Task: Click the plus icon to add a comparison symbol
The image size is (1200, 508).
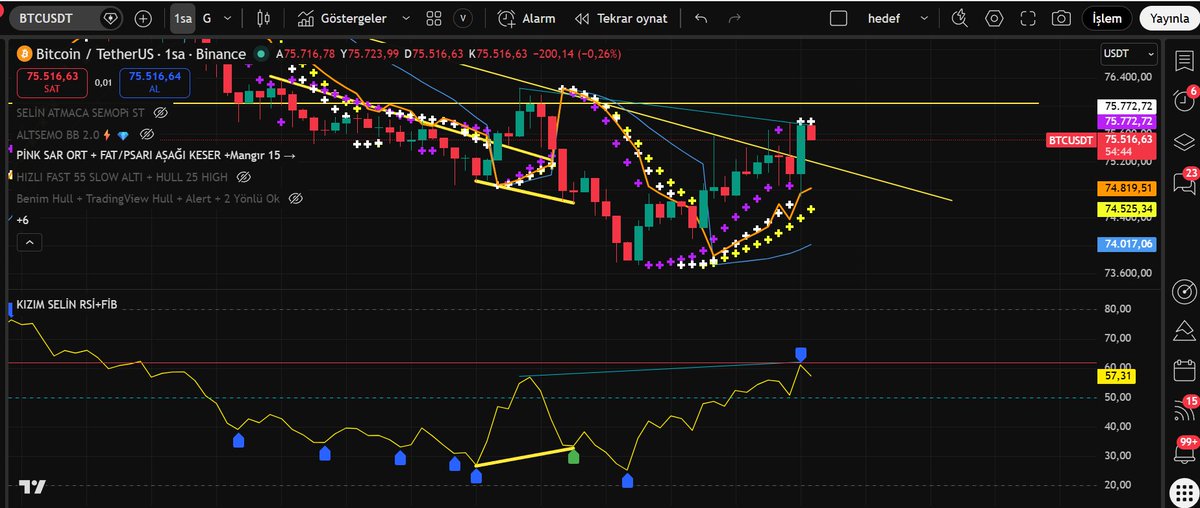Action: point(143,18)
